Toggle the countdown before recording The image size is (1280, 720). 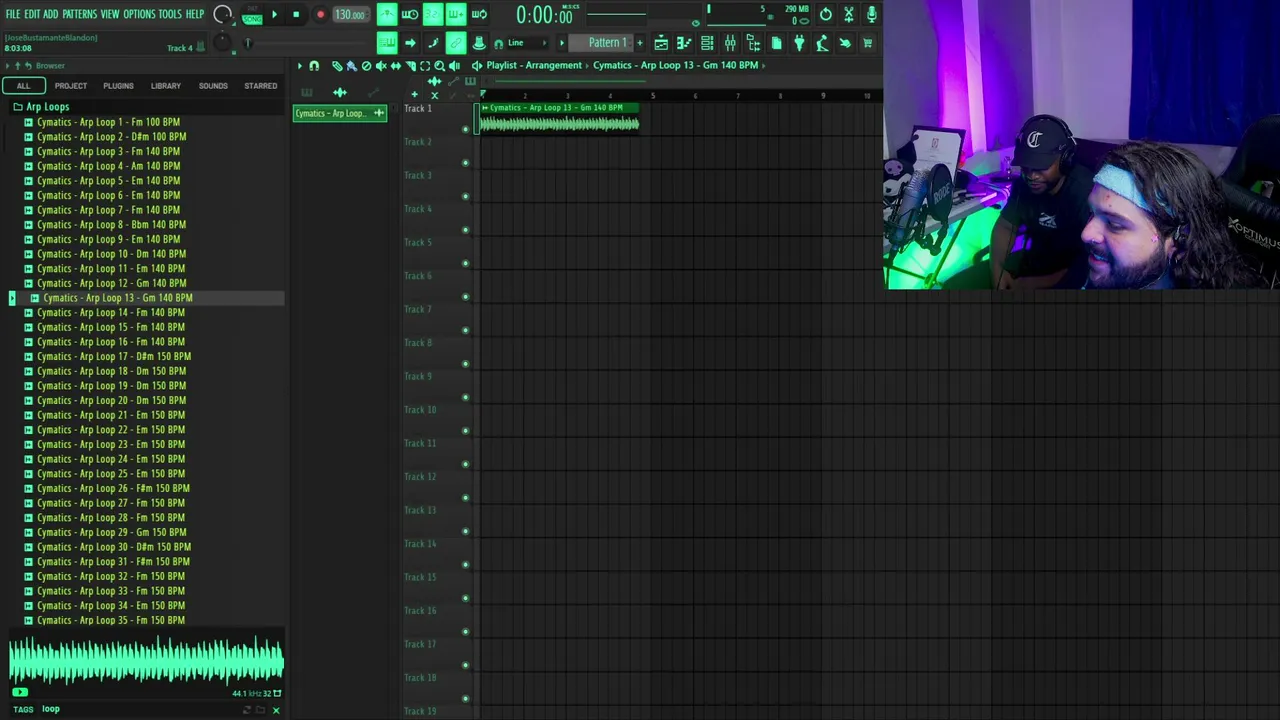433,14
